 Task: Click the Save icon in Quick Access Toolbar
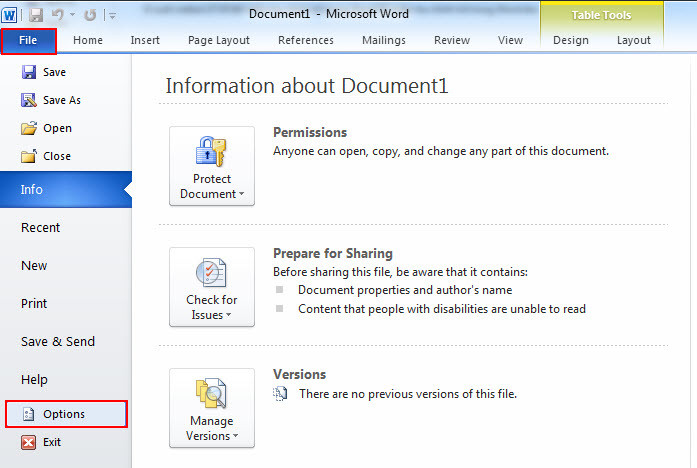(x=36, y=15)
